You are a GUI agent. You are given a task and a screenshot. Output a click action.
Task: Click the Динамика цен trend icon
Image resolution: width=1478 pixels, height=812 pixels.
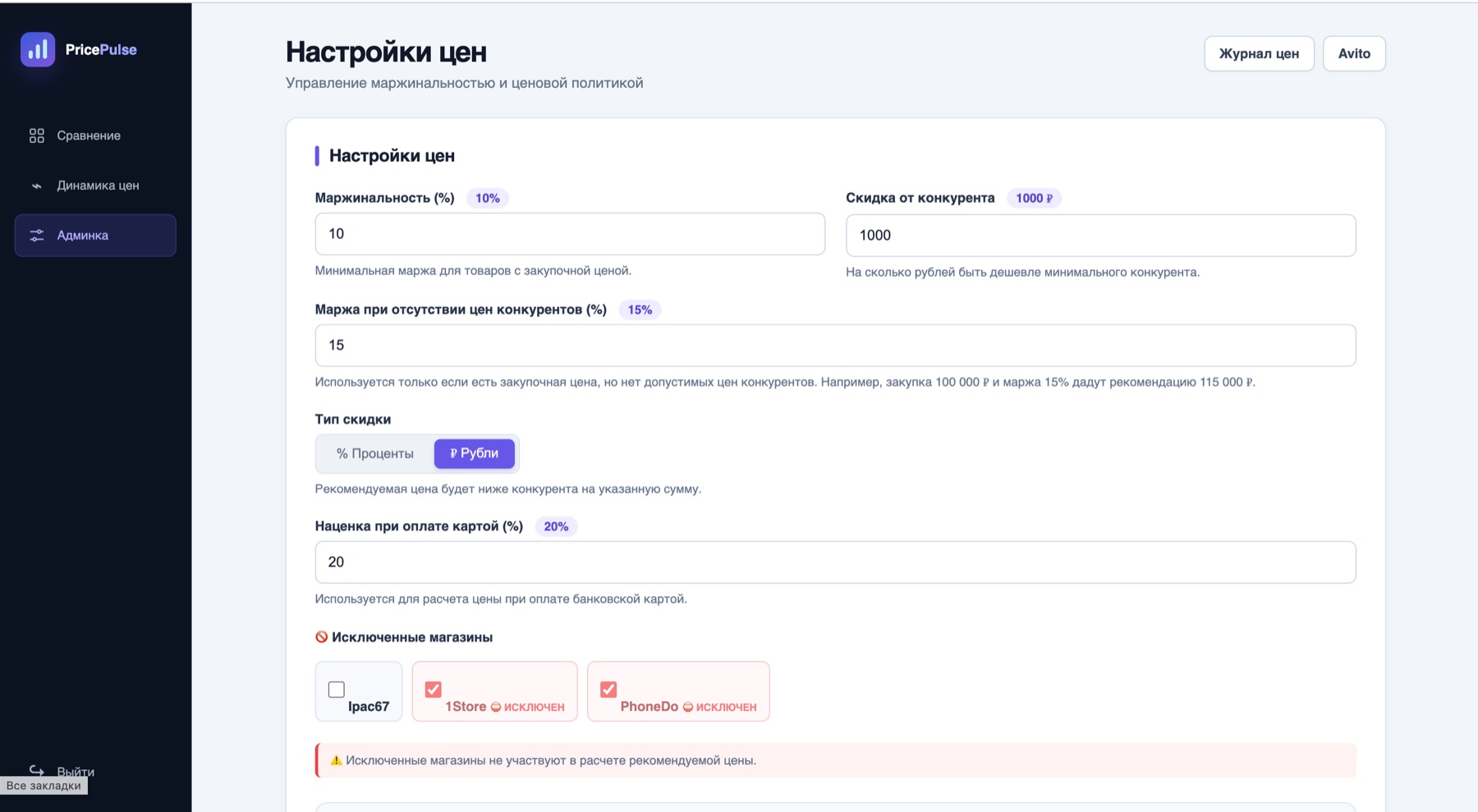coord(37,186)
